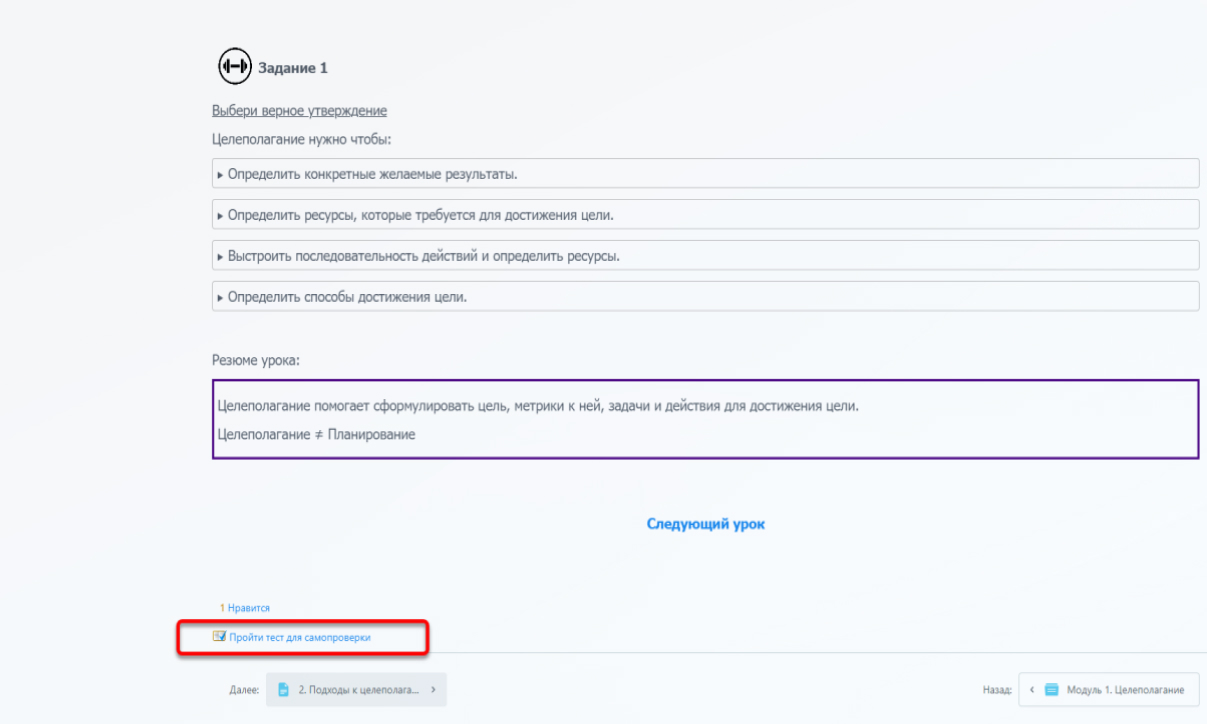Expand "Определить способы достижения цели" option
The width and height of the screenshot is (1207, 724).
point(347,297)
